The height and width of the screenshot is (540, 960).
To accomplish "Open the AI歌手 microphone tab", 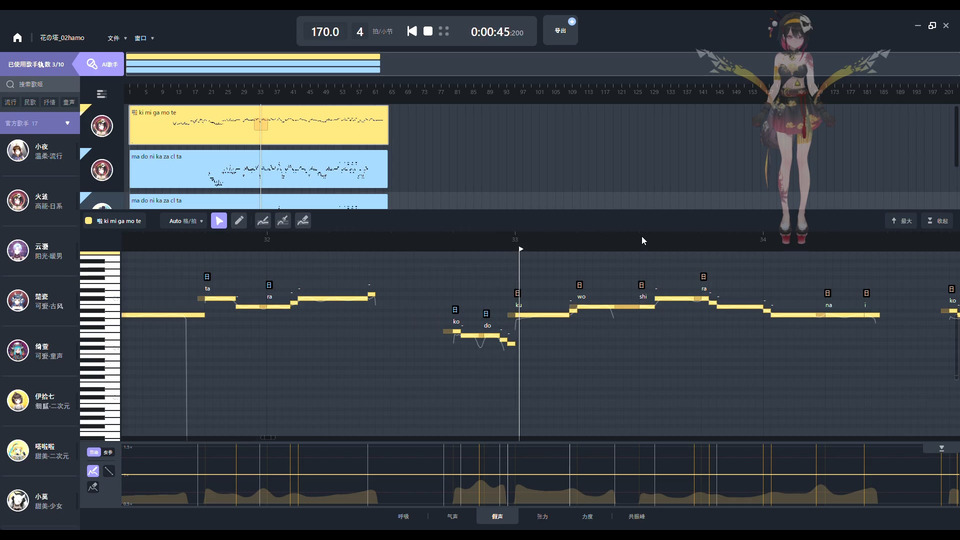I will click(x=102, y=64).
